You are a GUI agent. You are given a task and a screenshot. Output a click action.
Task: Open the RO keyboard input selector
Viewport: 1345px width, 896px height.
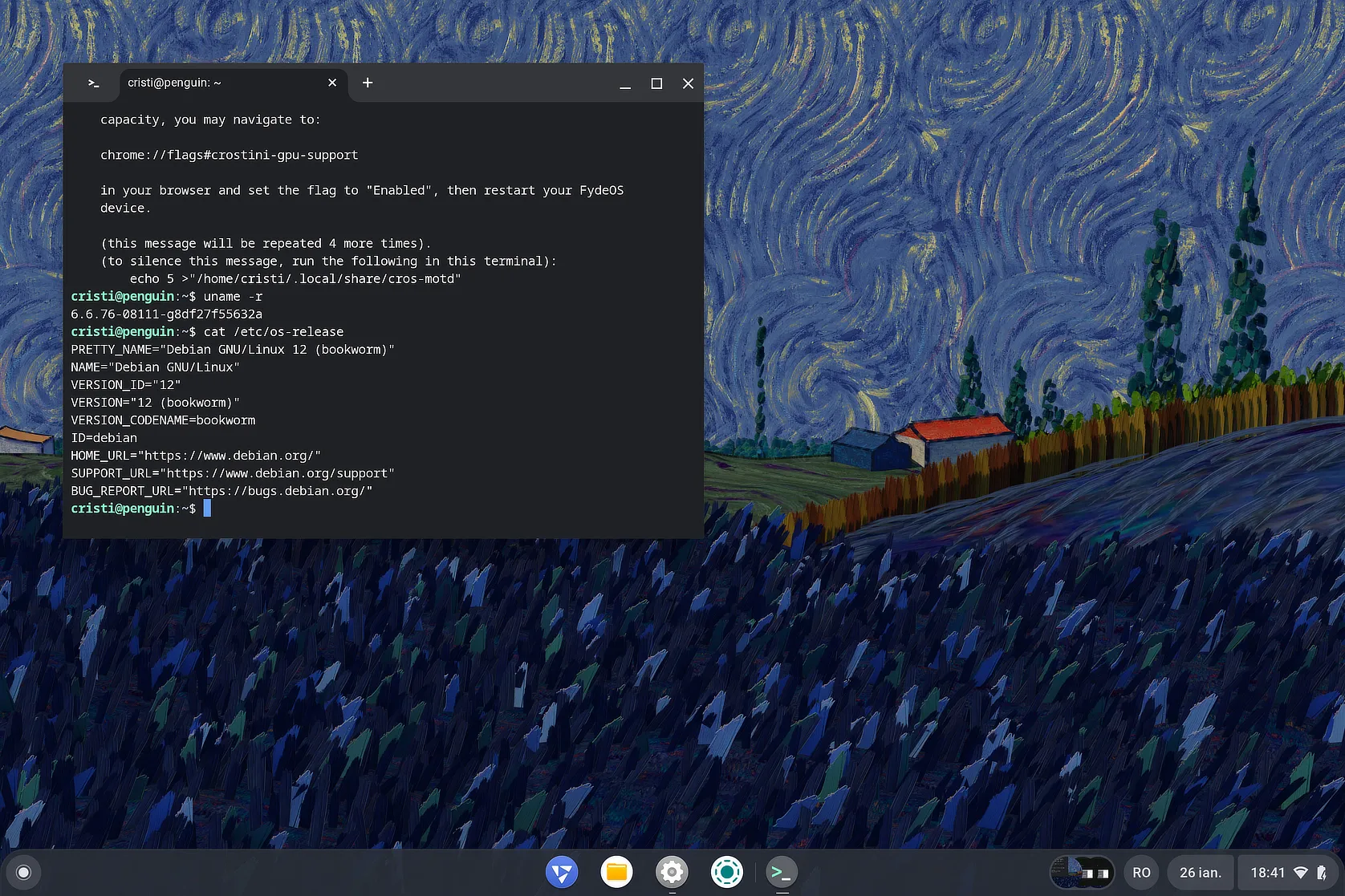click(x=1141, y=873)
